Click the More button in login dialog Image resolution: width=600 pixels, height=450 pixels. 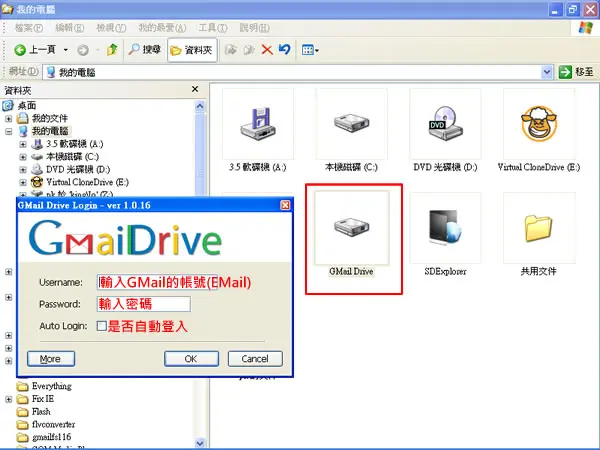pos(51,359)
